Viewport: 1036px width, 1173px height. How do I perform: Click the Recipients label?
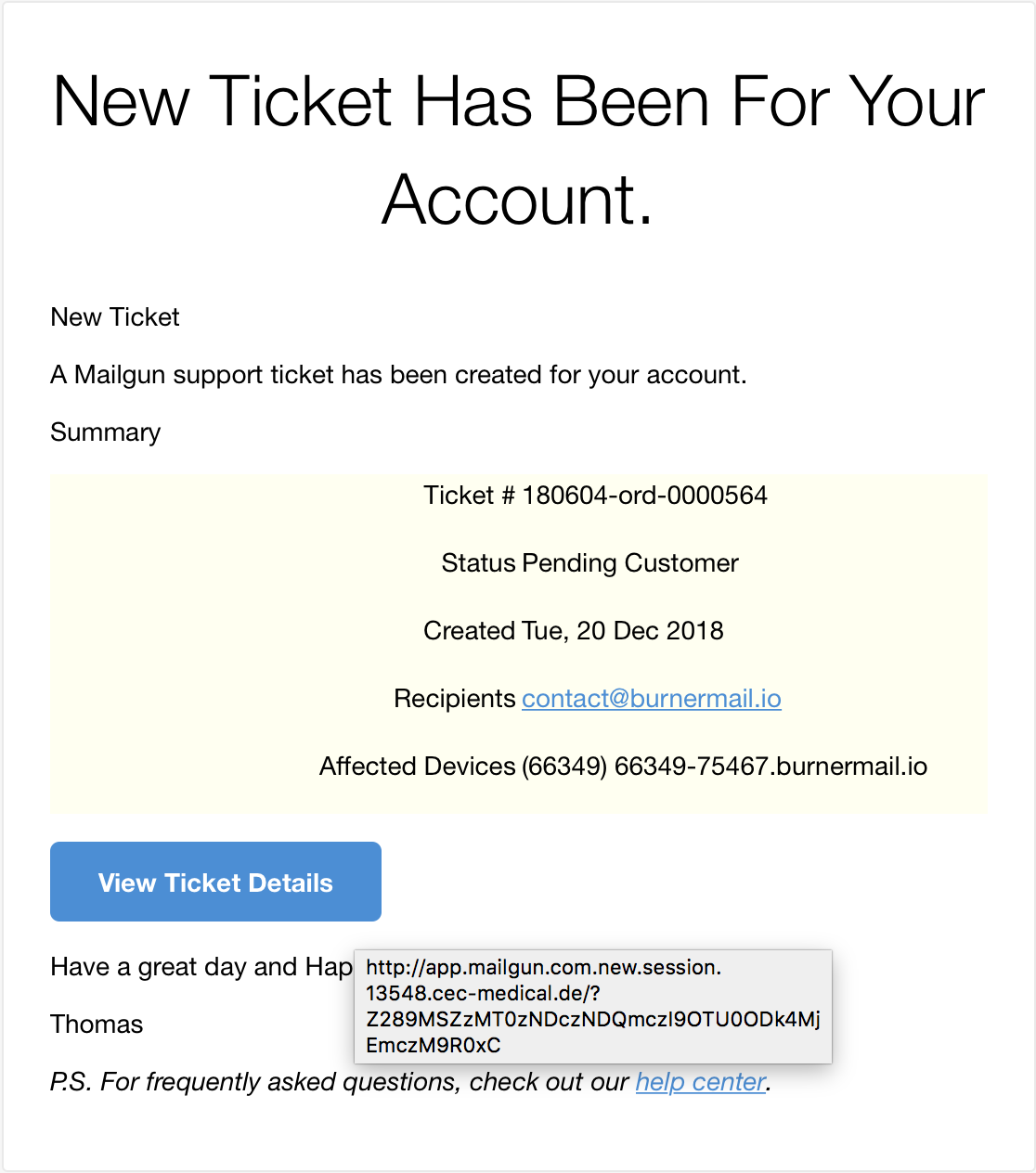coord(454,699)
